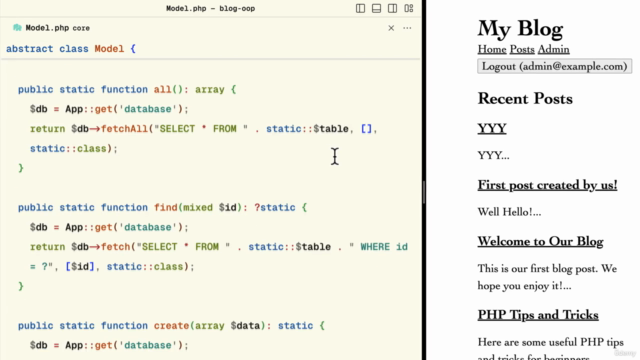
Task: Open the editor more actions menu
Action: pyautogui.click(x=407, y=28)
